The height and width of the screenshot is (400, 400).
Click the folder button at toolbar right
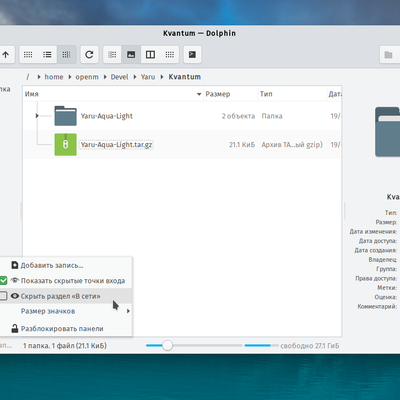pos(389,55)
